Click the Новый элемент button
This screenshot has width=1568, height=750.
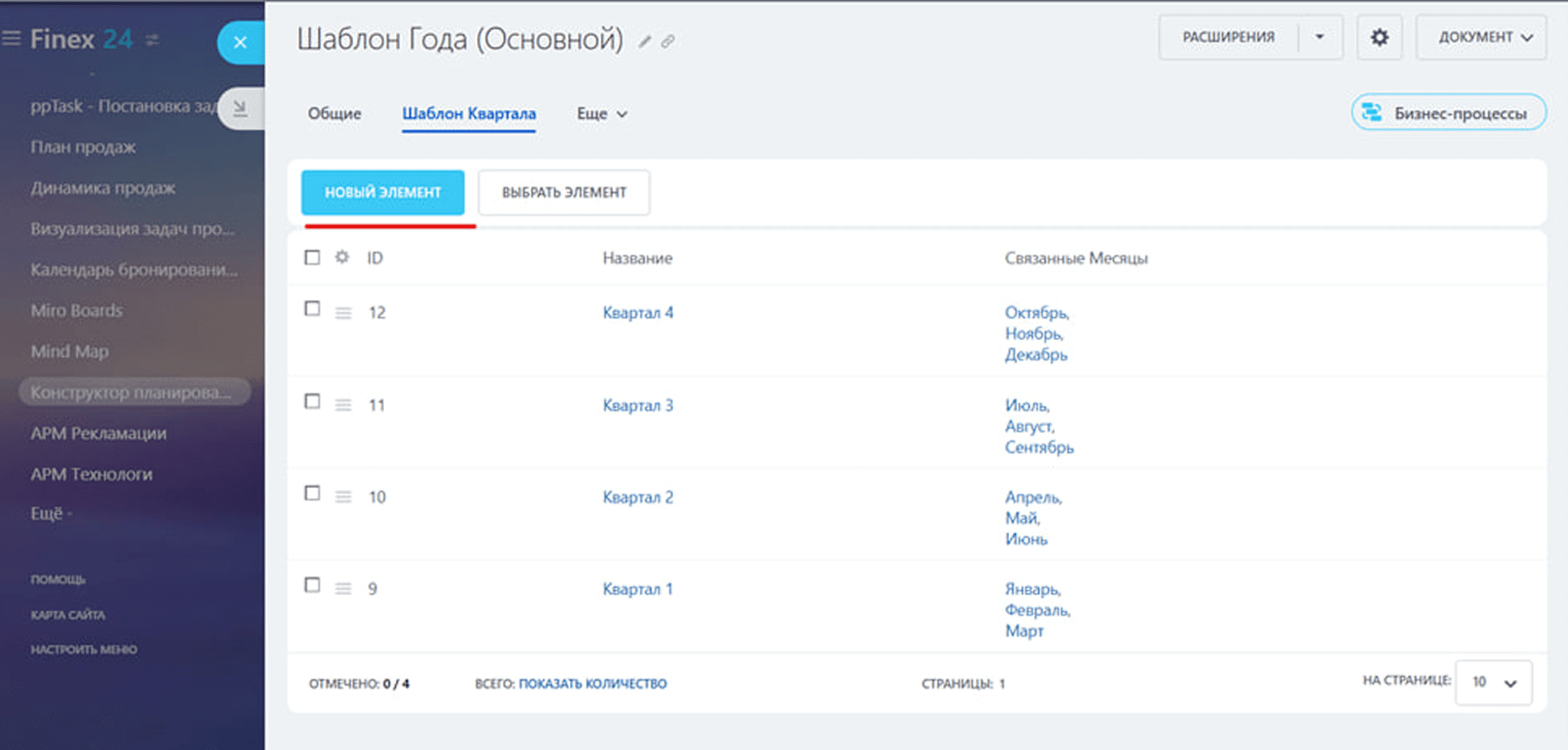[383, 192]
